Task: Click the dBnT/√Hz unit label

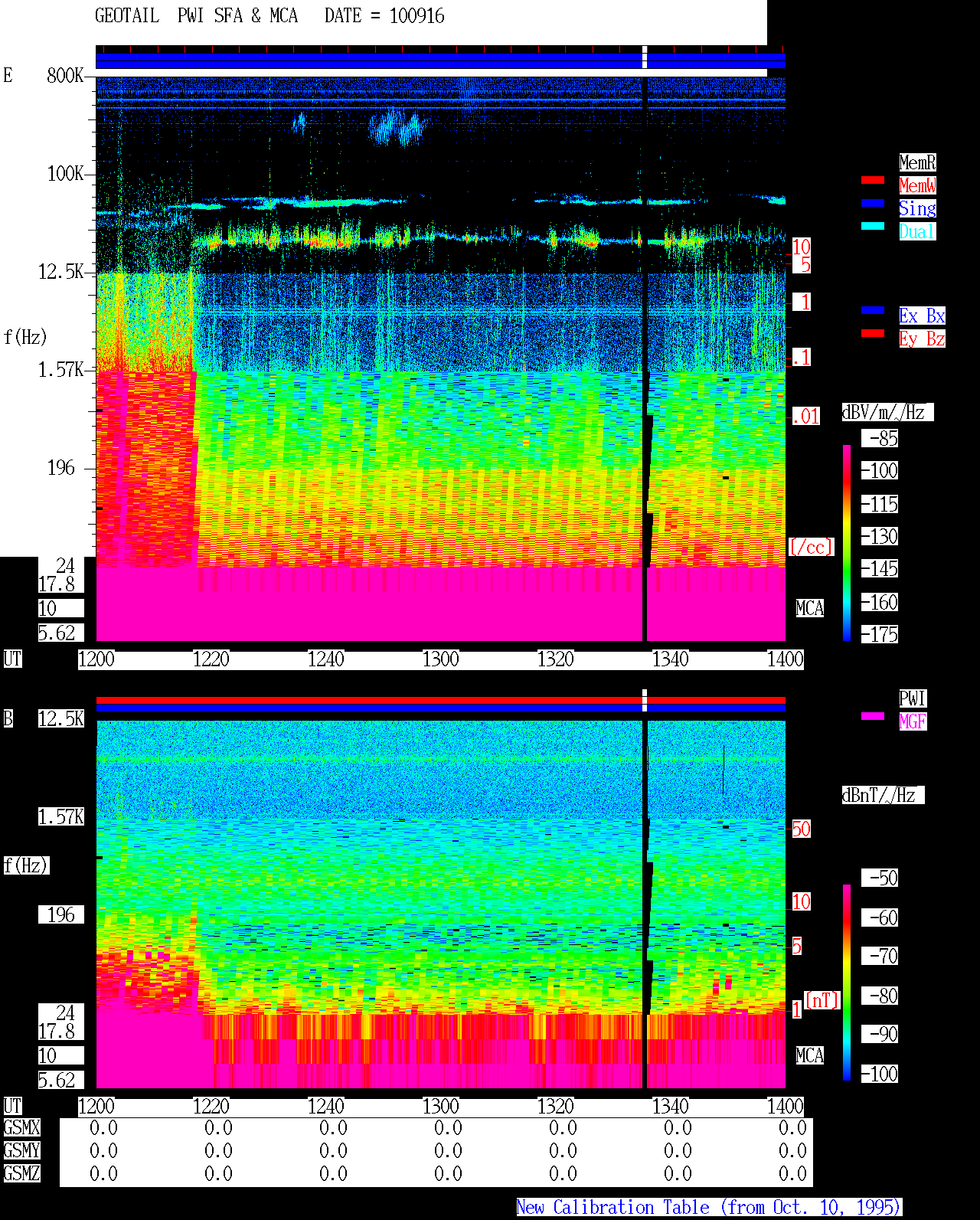Action: point(883,795)
